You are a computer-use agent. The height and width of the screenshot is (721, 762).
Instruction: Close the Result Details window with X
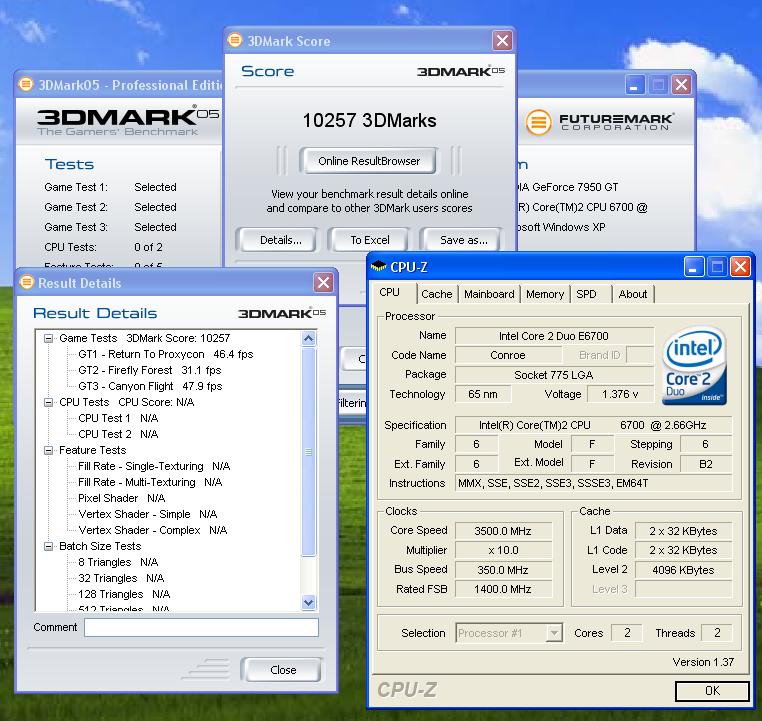click(x=323, y=282)
